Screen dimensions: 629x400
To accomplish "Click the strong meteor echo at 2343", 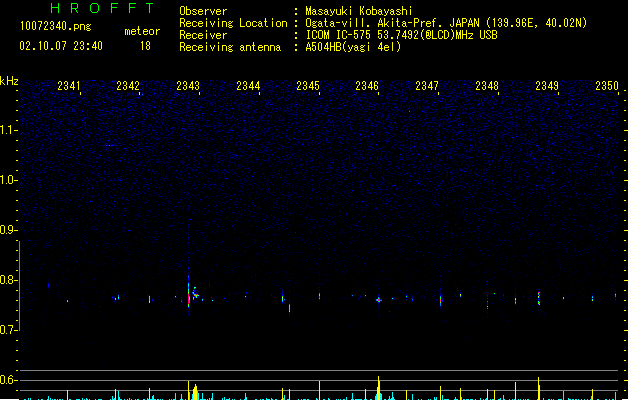I will coord(189,295).
